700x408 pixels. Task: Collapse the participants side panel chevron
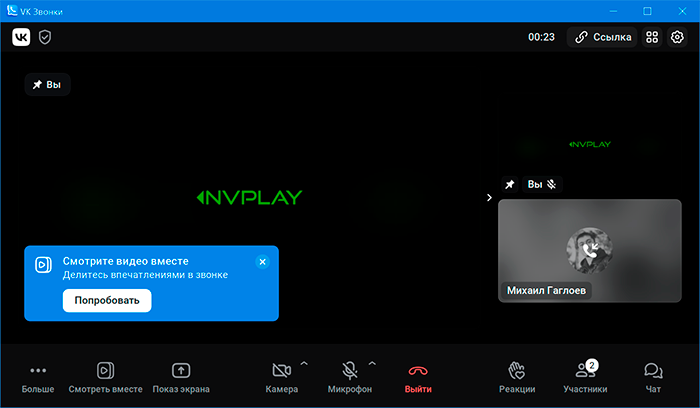coord(489,197)
